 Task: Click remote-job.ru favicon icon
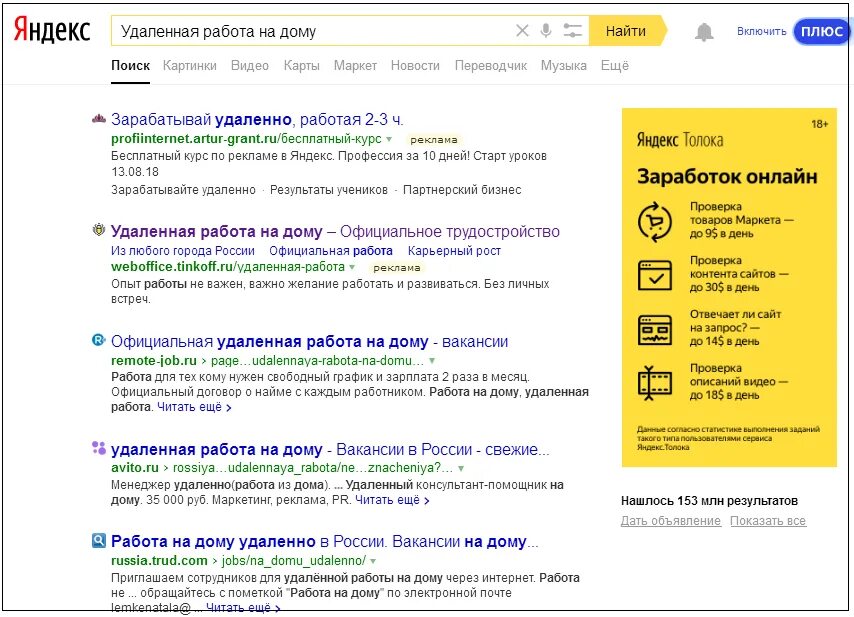tap(99, 340)
